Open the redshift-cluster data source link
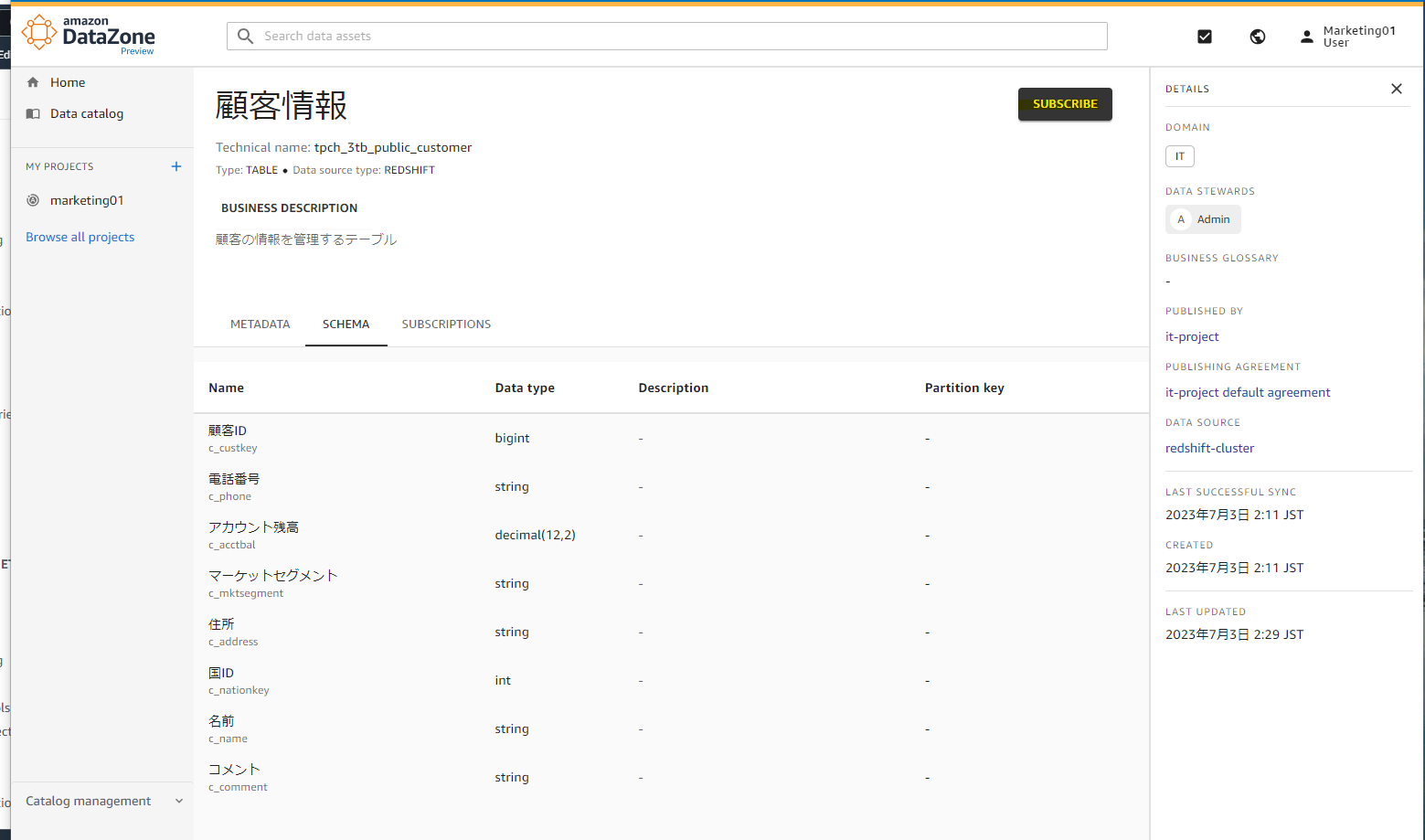This screenshot has height=840, width=1425. coord(1209,448)
